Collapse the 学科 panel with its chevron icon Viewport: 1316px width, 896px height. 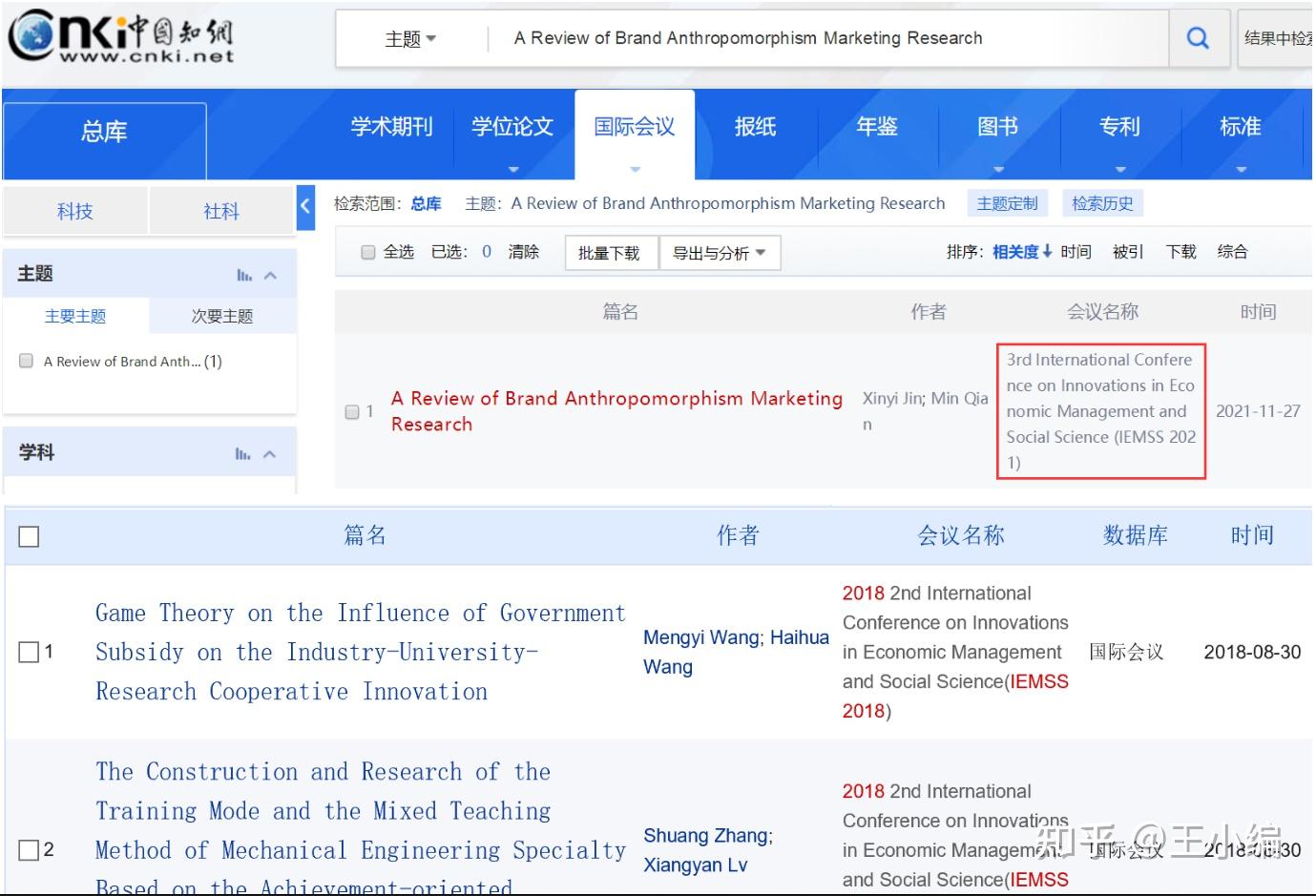click(x=268, y=452)
